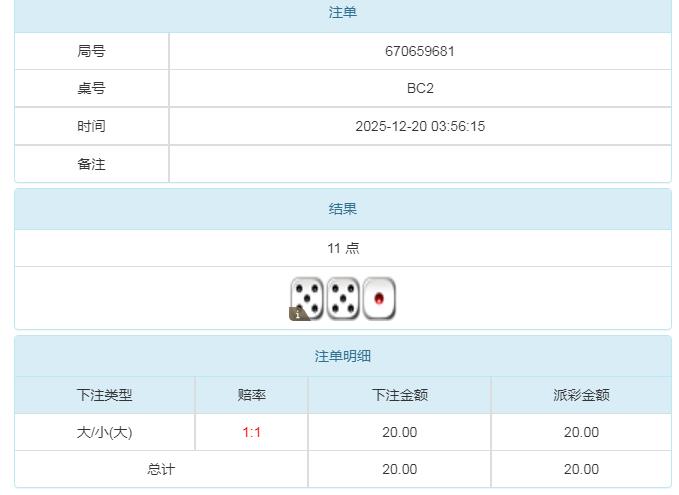This screenshot has height=495, width=679.
Task: Click the timestamp 2025-12-20 03:56:15
Action: click(x=420, y=126)
